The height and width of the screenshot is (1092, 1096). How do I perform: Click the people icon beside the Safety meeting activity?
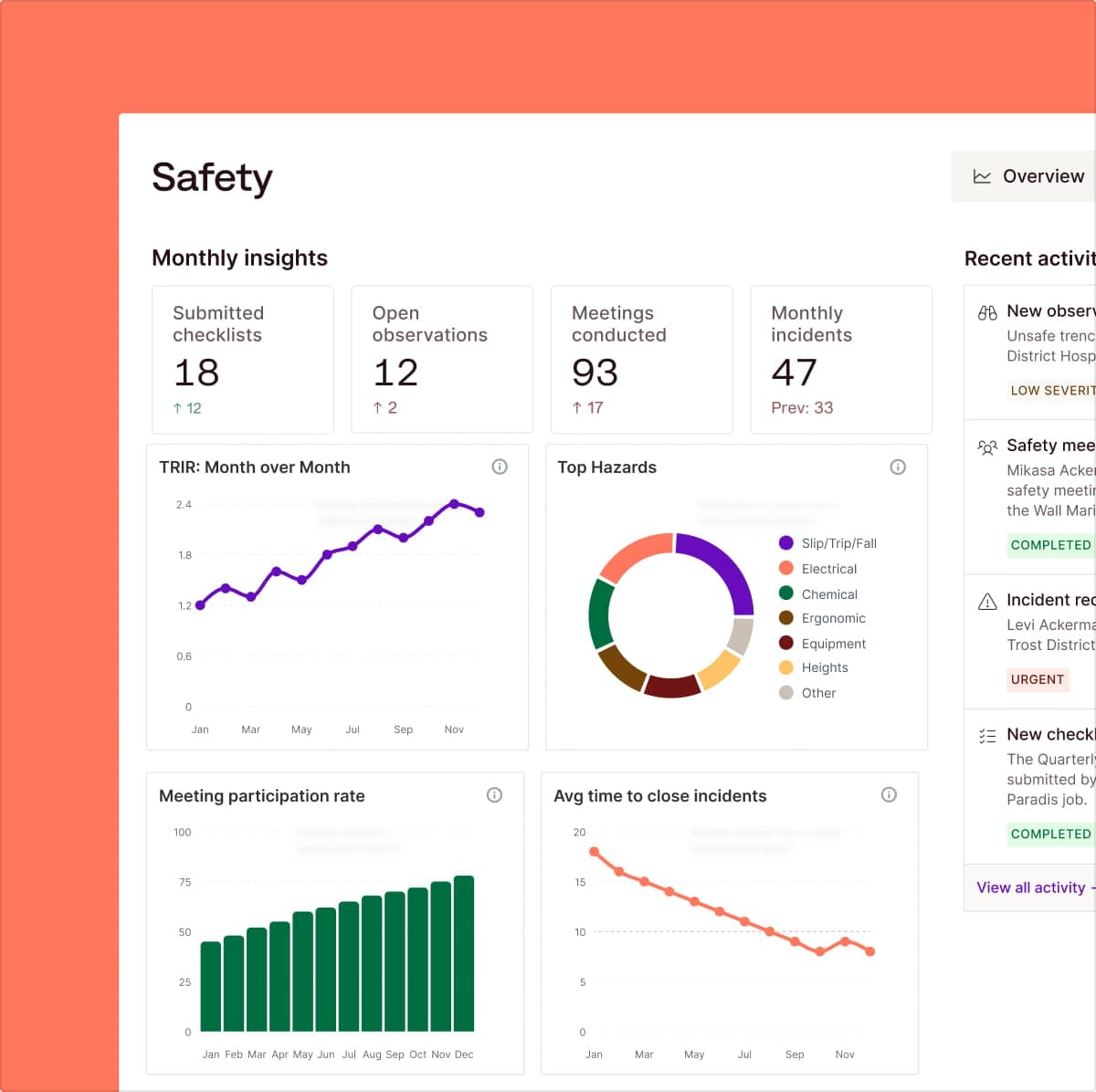click(987, 447)
